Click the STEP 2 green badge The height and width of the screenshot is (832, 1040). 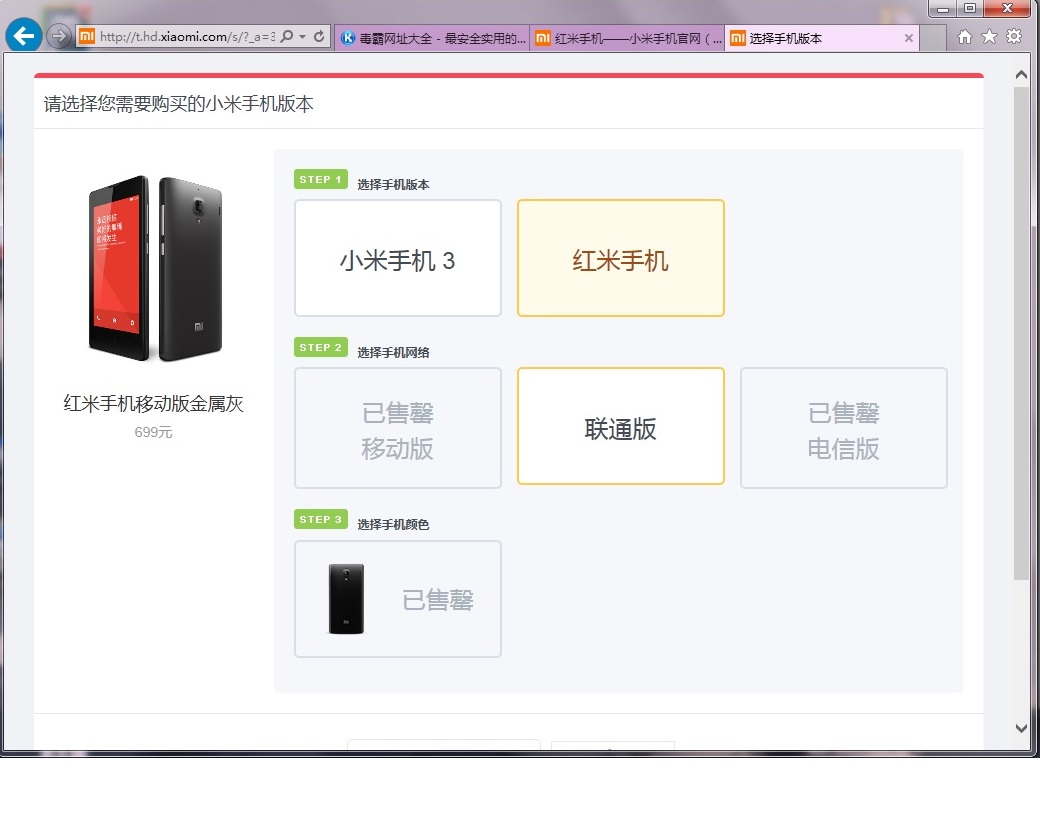[x=320, y=347]
